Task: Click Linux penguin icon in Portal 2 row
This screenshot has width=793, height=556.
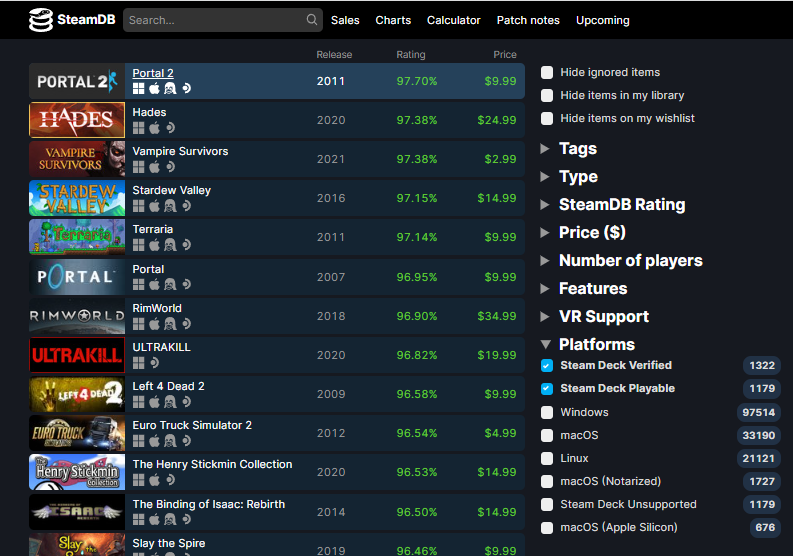Action: coord(170,89)
